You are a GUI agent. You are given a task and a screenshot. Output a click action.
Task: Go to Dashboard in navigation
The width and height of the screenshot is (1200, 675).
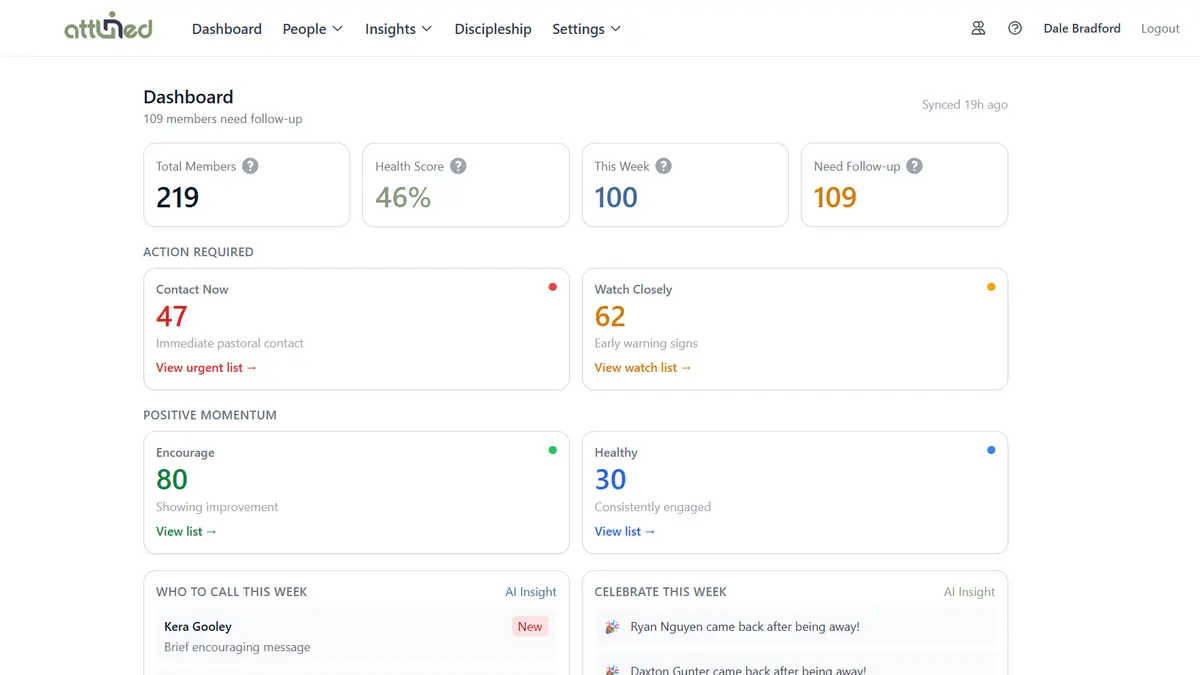(227, 29)
